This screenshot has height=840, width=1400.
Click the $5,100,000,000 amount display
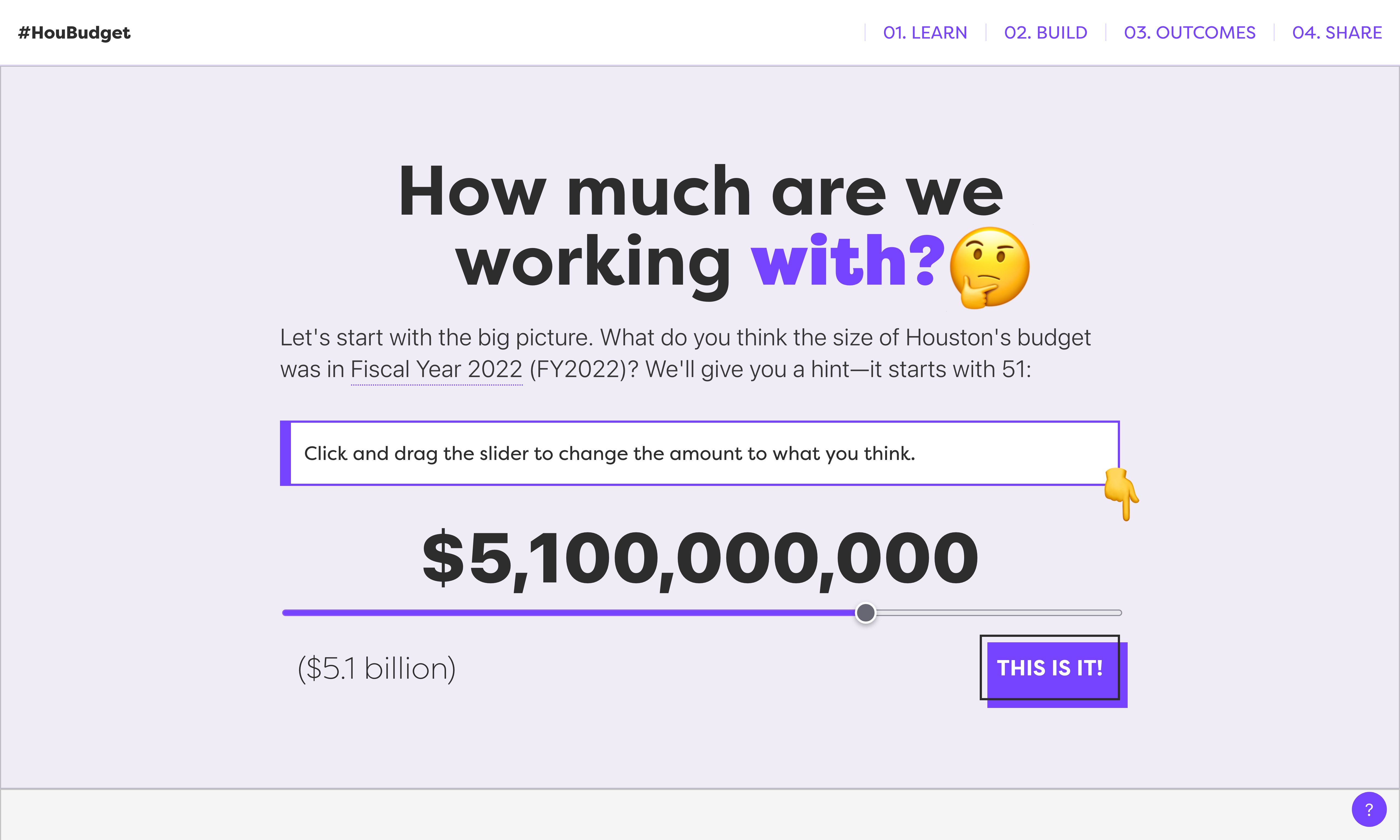[x=701, y=559]
